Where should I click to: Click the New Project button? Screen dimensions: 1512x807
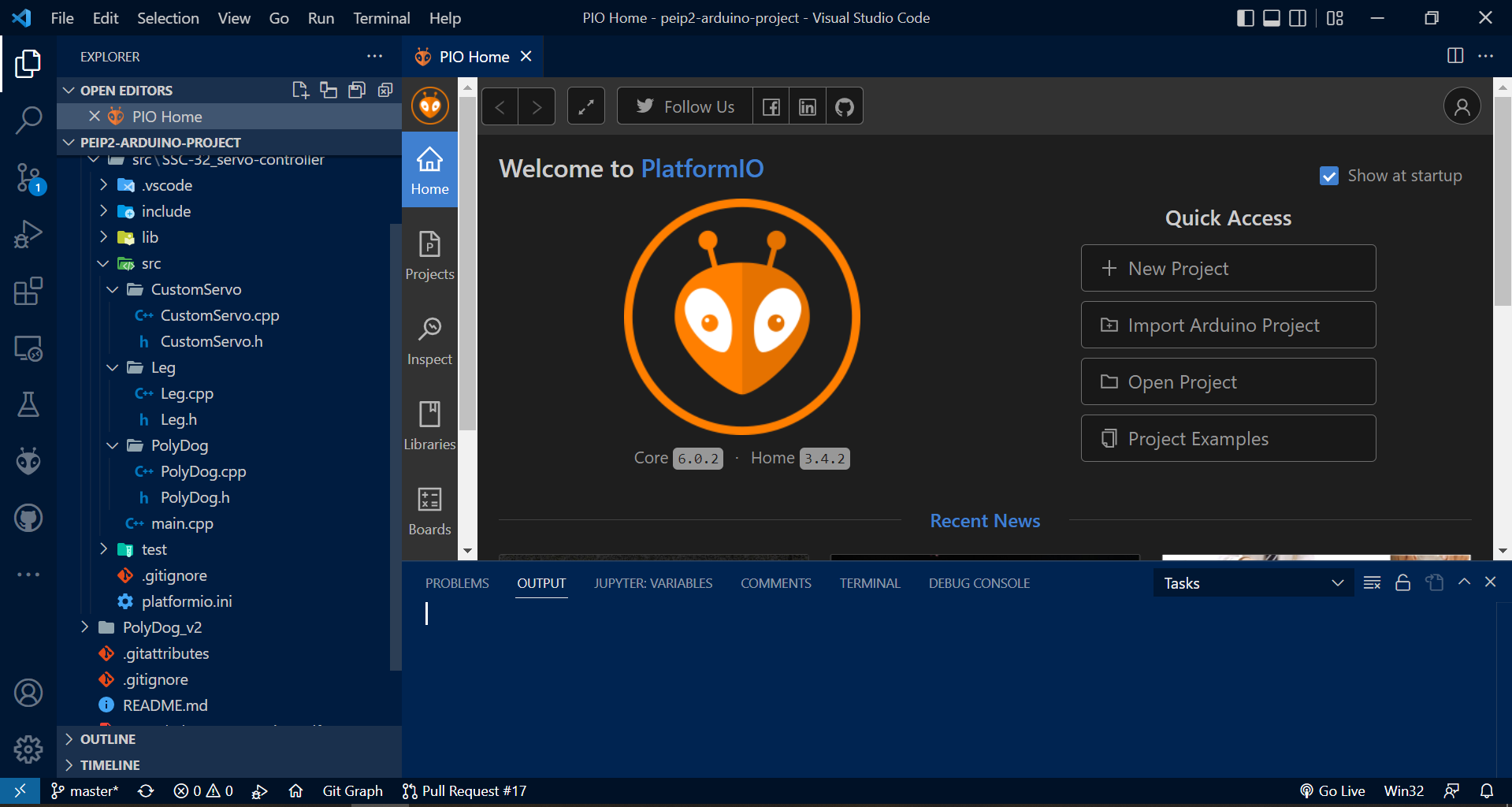click(1228, 268)
